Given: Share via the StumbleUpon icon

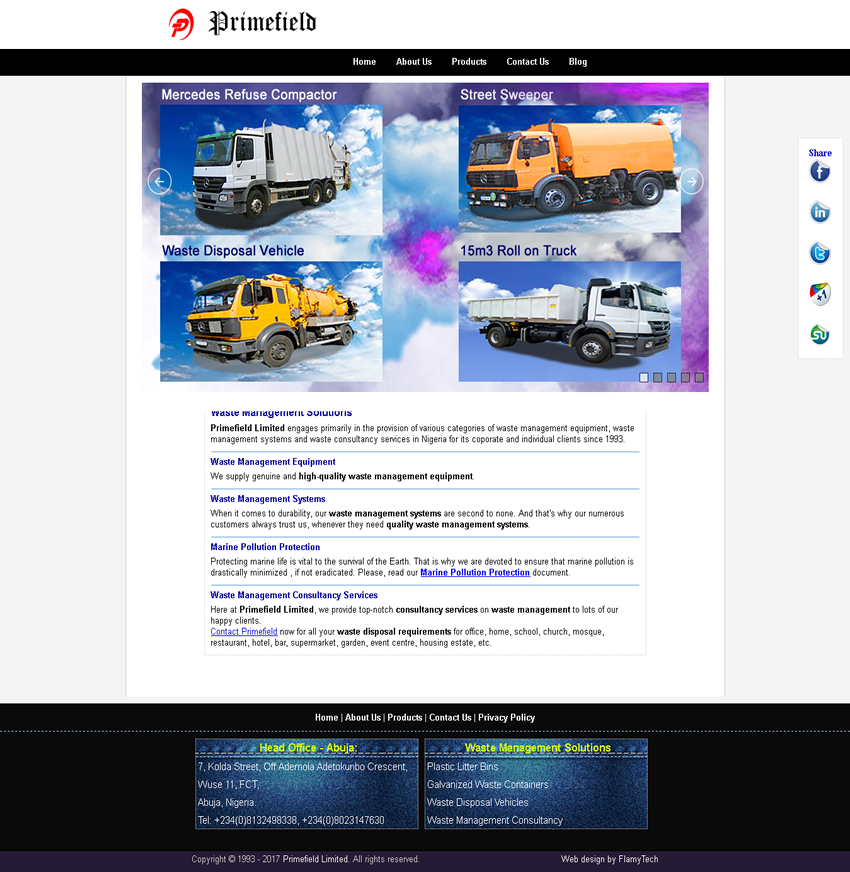Looking at the screenshot, I should (x=820, y=335).
